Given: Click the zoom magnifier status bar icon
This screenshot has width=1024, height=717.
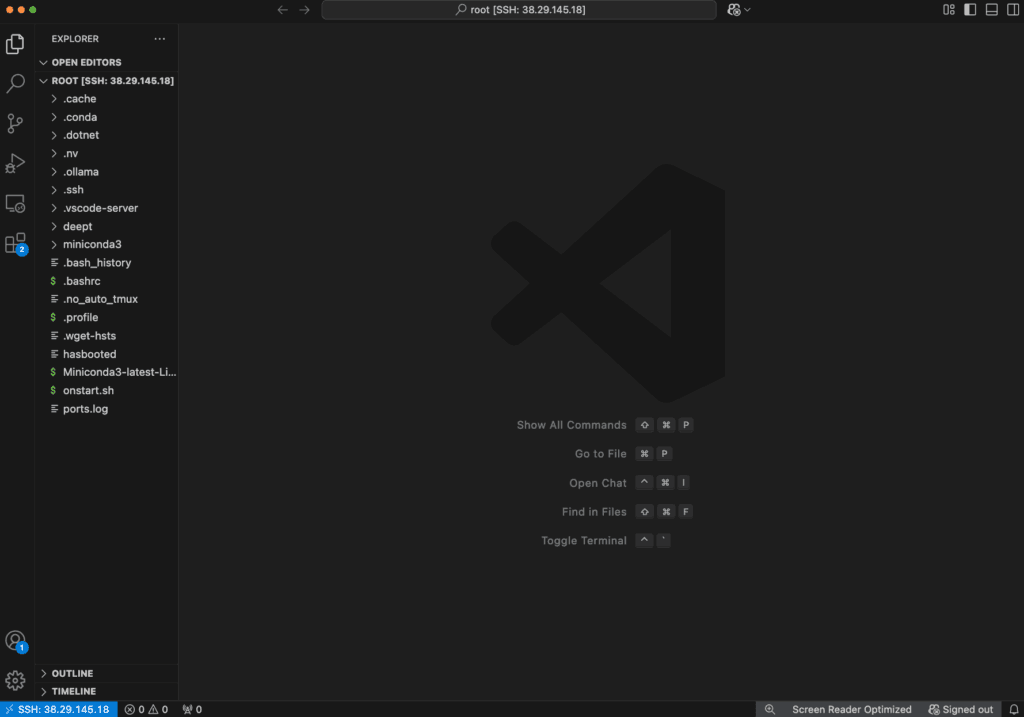Looking at the screenshot, I should click(x=770, y=709).
